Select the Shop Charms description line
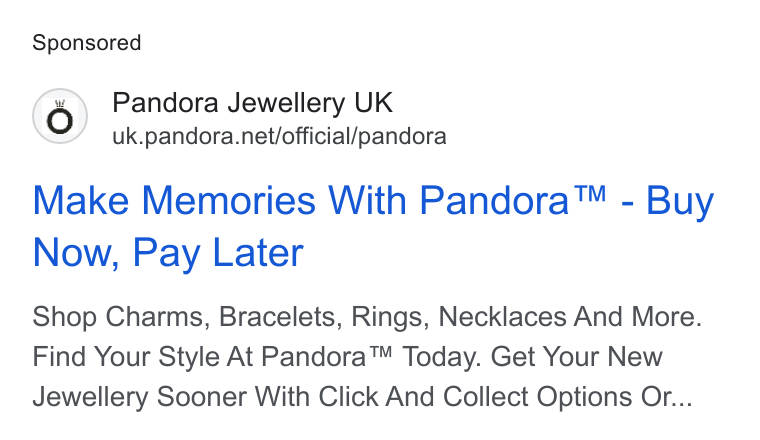 click(367, 317)
